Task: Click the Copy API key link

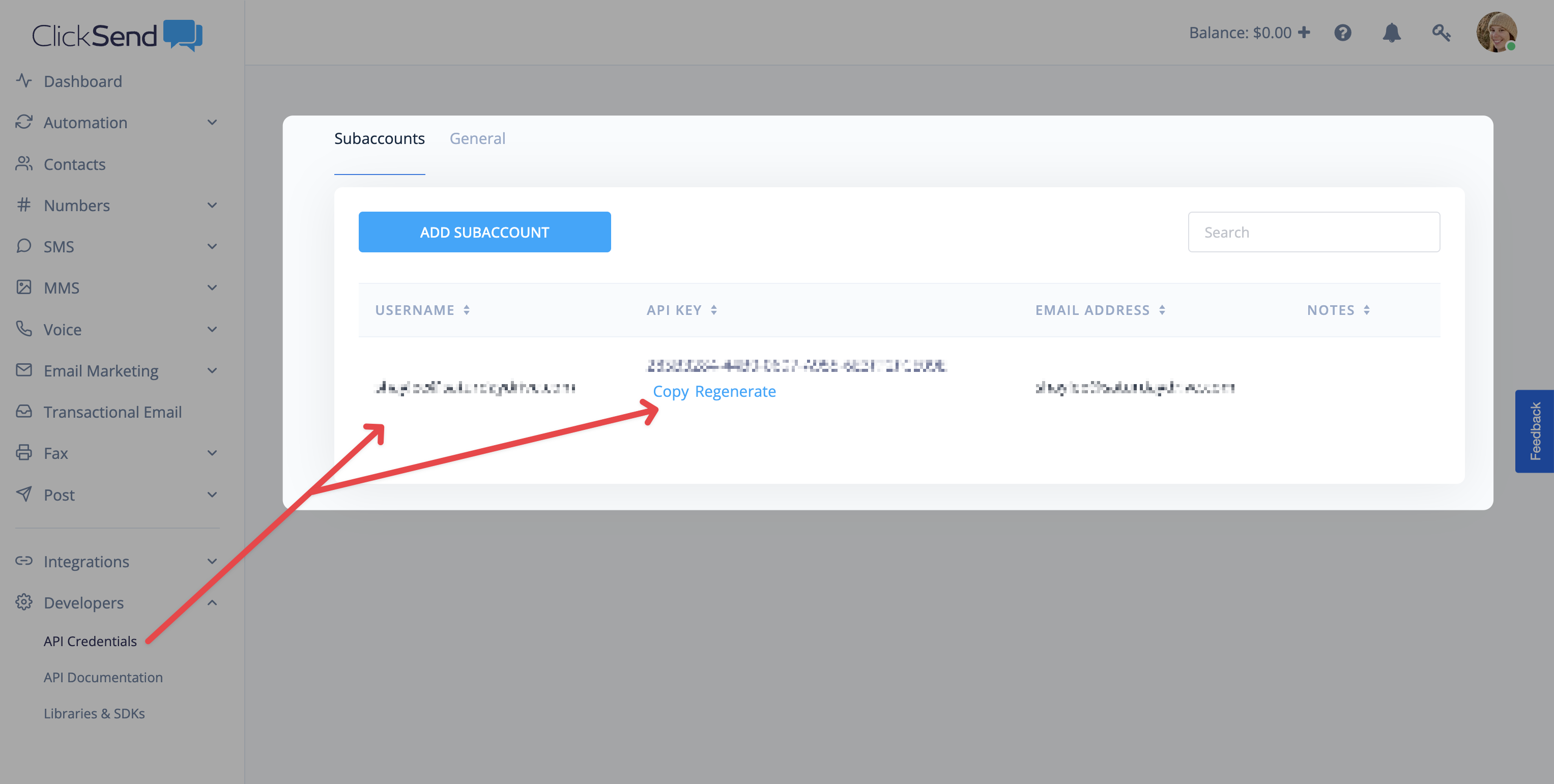Action: click(x=670, y=391)
